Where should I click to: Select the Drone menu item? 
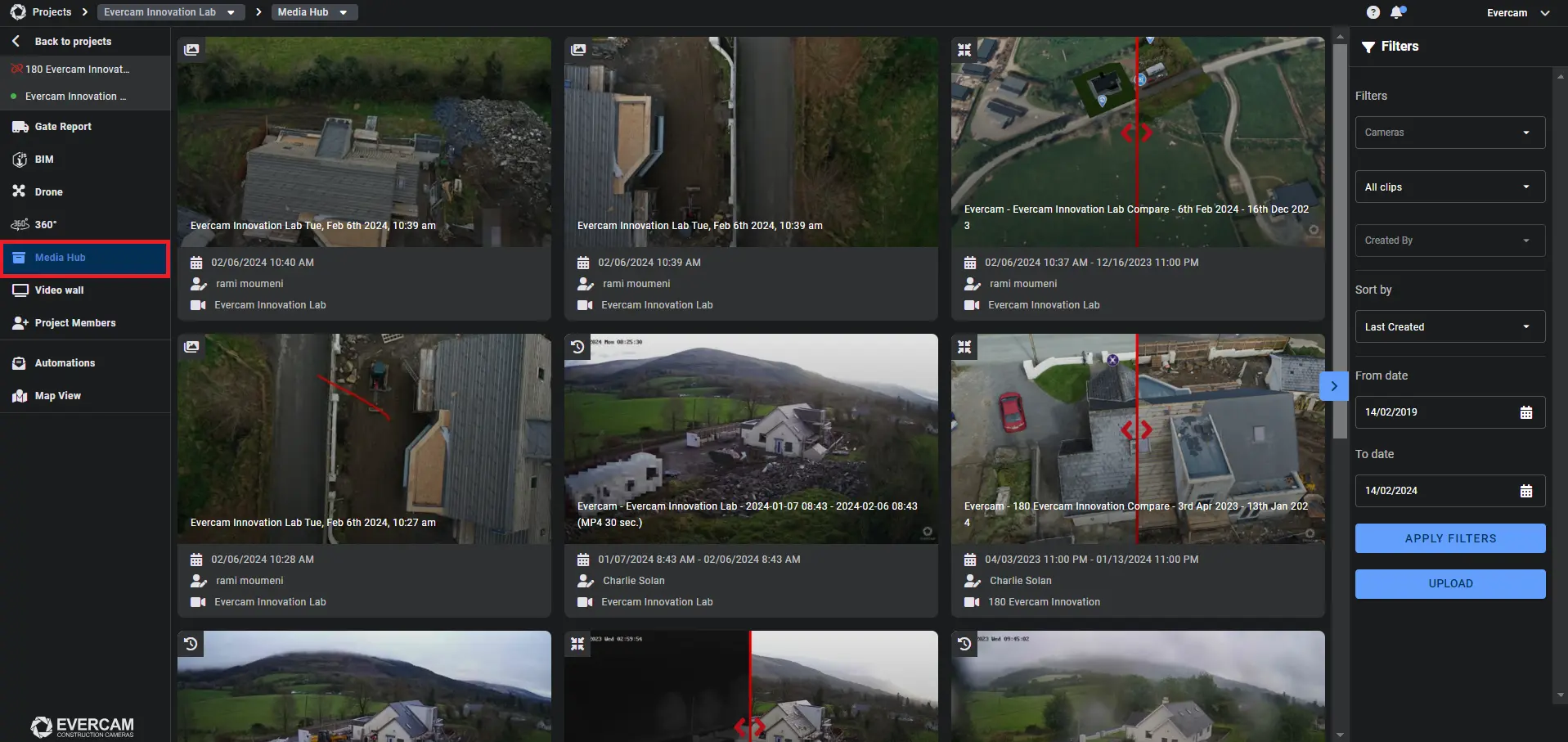pos(85,192)
